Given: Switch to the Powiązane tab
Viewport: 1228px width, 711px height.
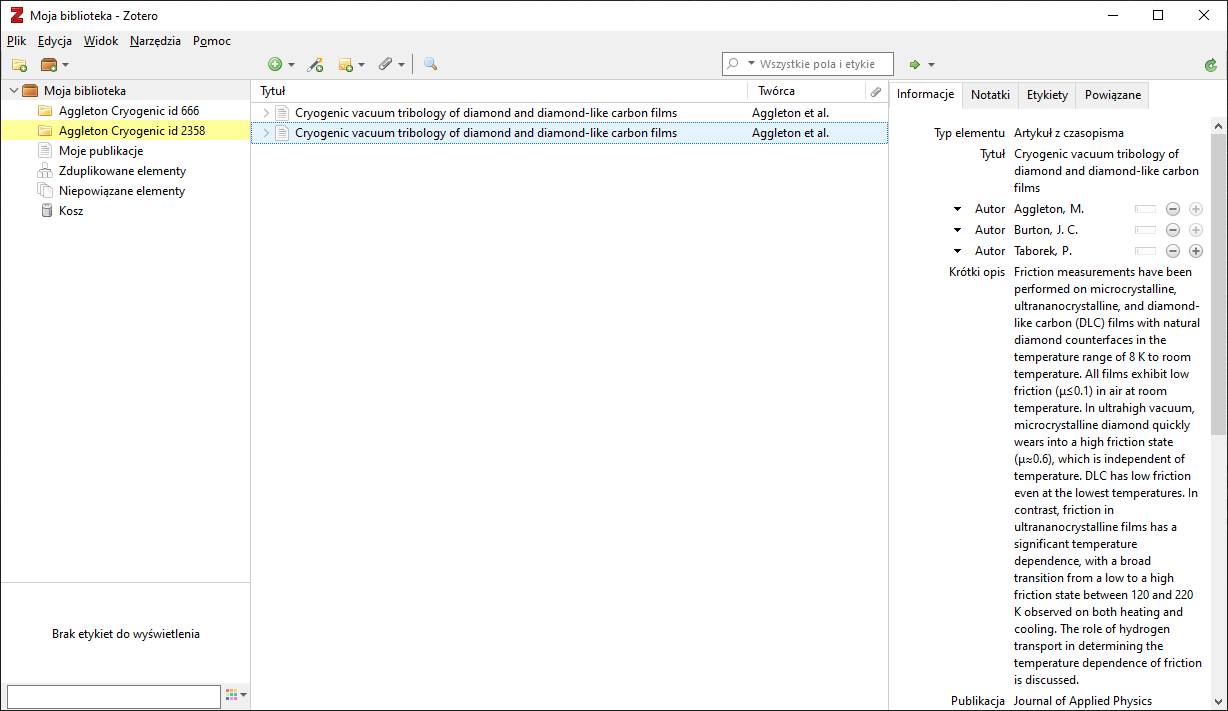Looking at the screenshot, I should pyautogui.click(x=1113, y=95).
